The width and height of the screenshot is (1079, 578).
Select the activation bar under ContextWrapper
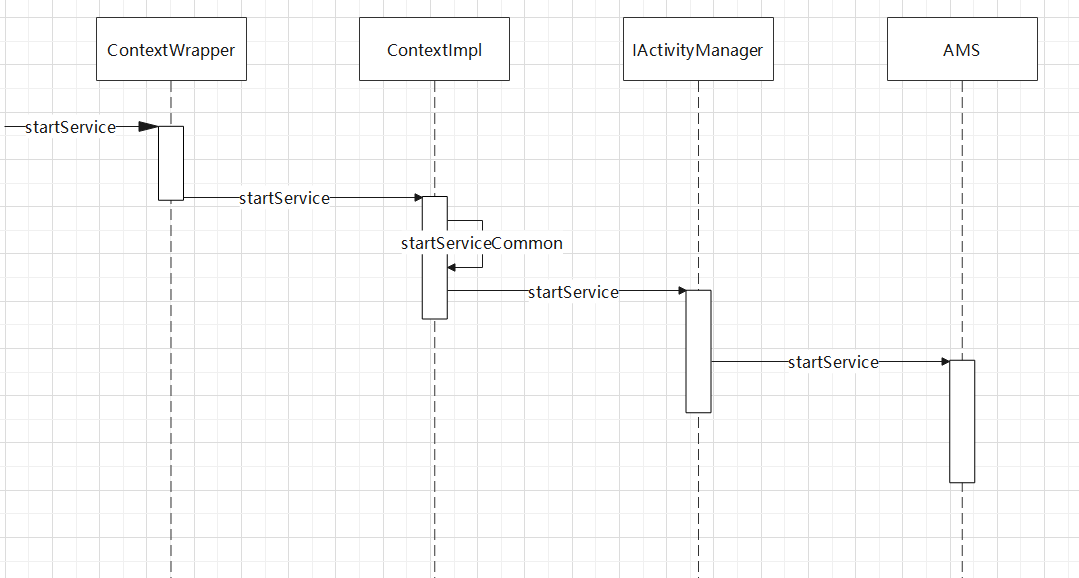click(171, 165)
